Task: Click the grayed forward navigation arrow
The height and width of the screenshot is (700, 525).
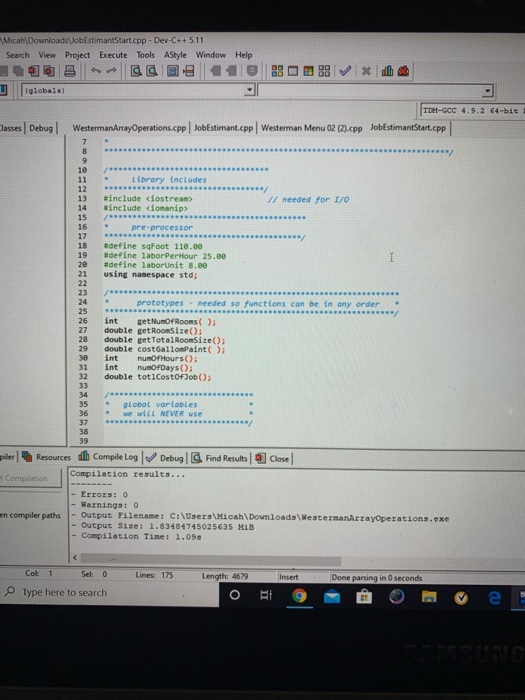Action: 231,71
